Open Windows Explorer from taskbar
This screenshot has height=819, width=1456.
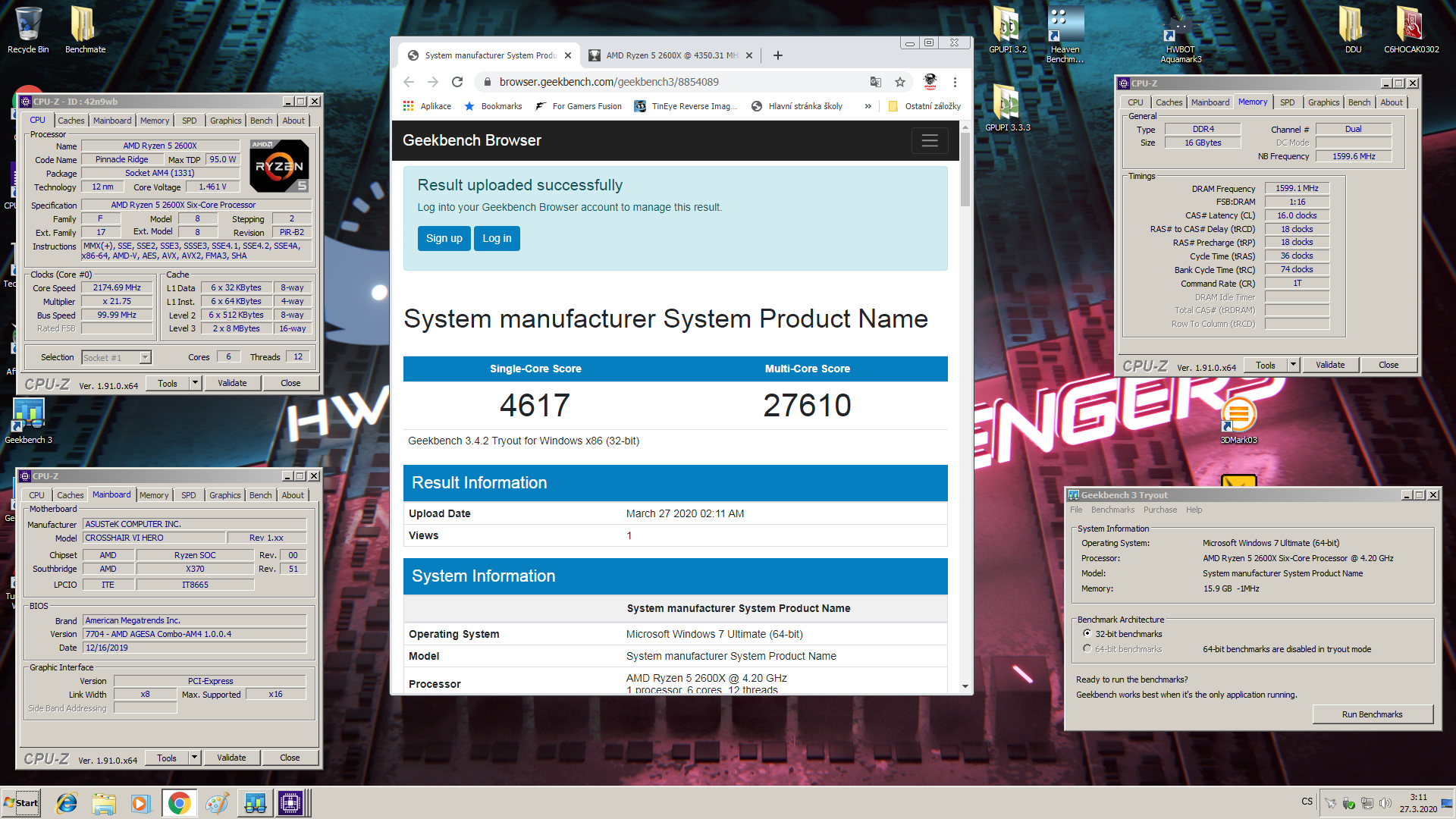[104, 803]
